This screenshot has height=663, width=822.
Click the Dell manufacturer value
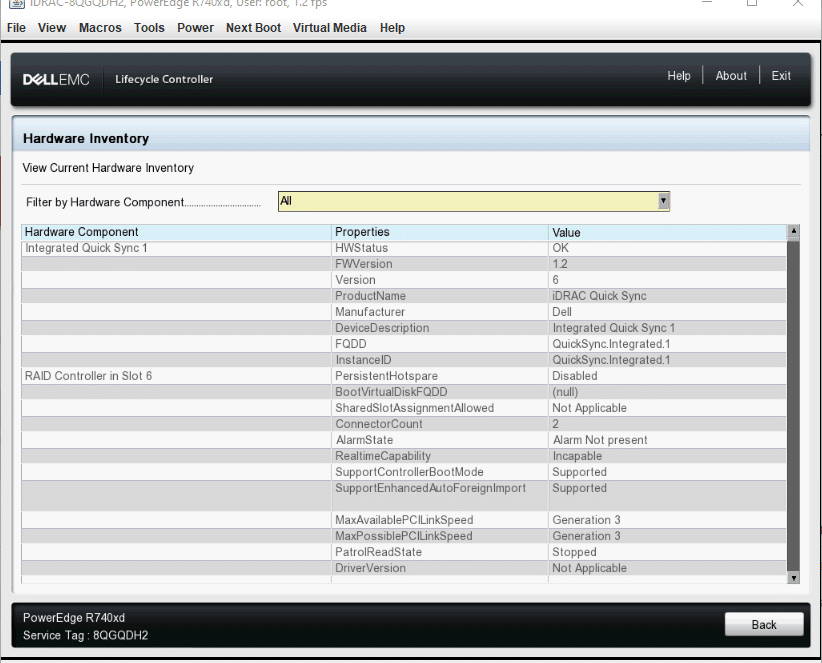pyautogui.click(x=561, y=312)
